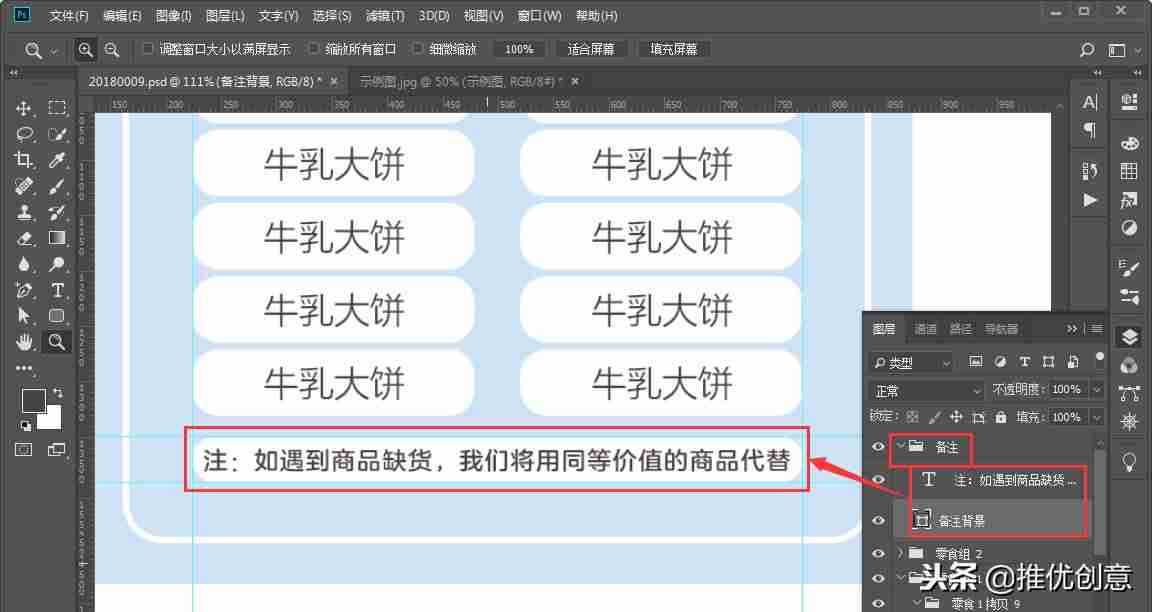This screenshot has width=1152, height=612.
Task: Select the Healing Brush tool
Action: click(24, 186)
